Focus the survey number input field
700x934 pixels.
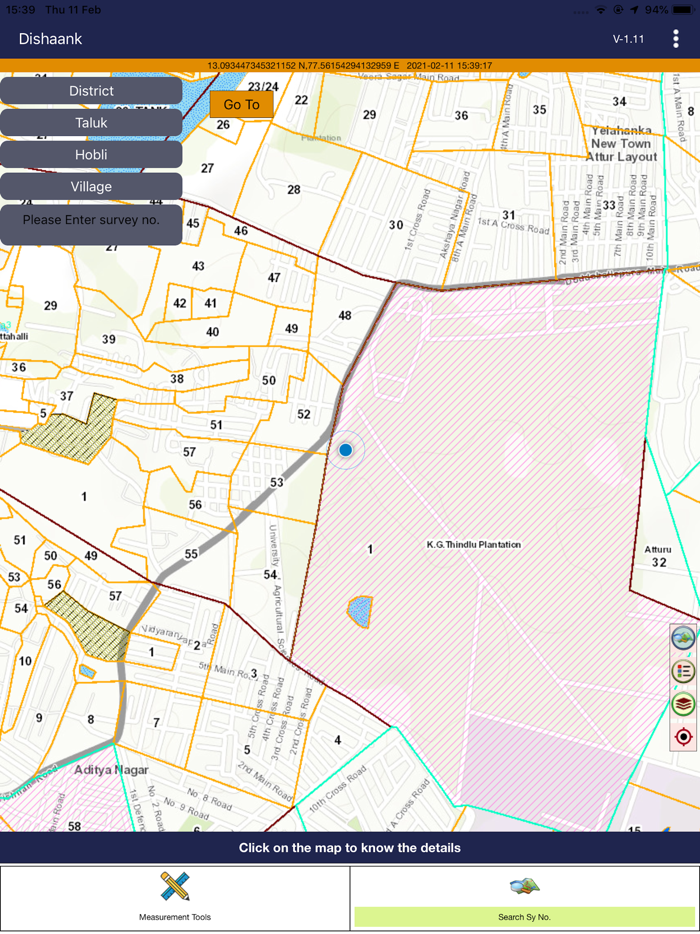tap(91, 225)
